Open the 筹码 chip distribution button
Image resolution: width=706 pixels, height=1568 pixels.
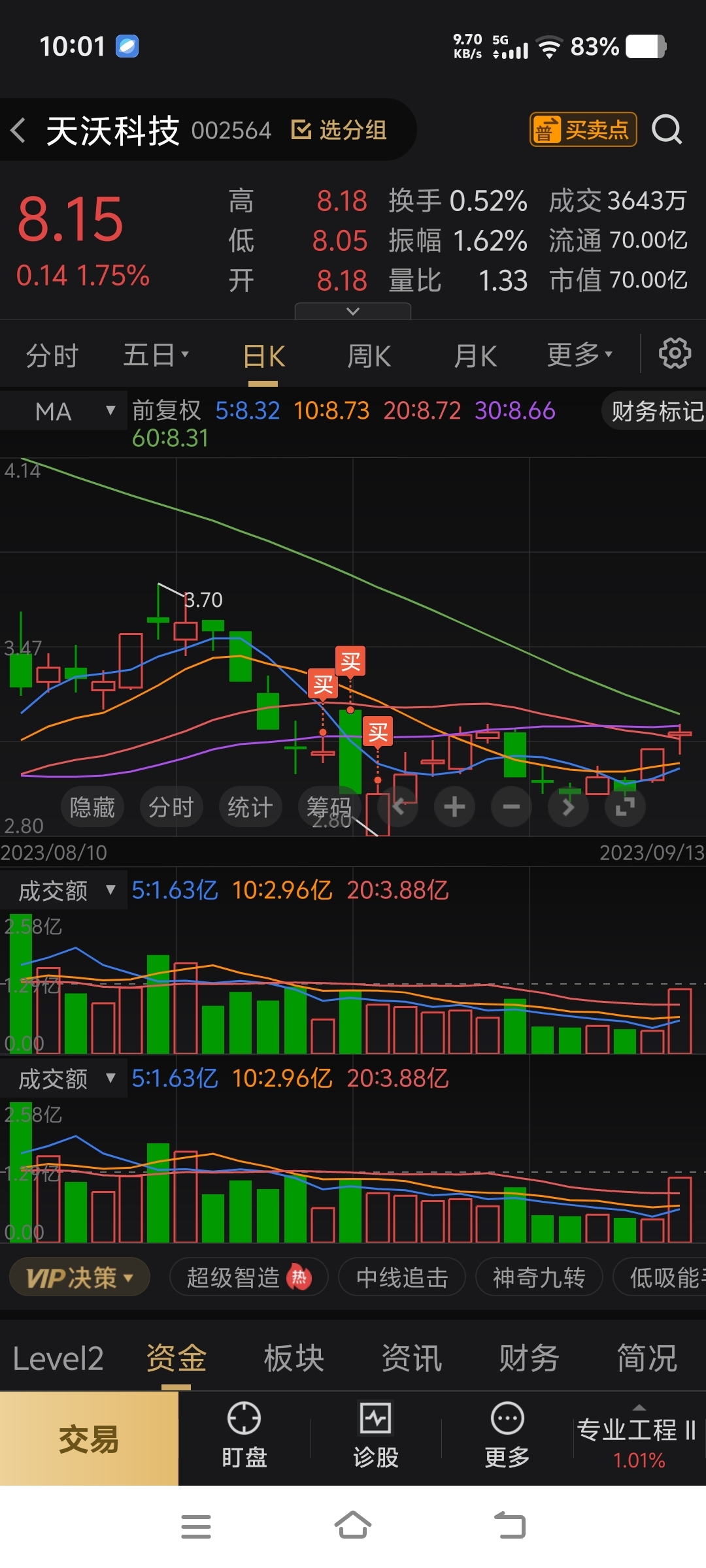[x=329, y=808]
